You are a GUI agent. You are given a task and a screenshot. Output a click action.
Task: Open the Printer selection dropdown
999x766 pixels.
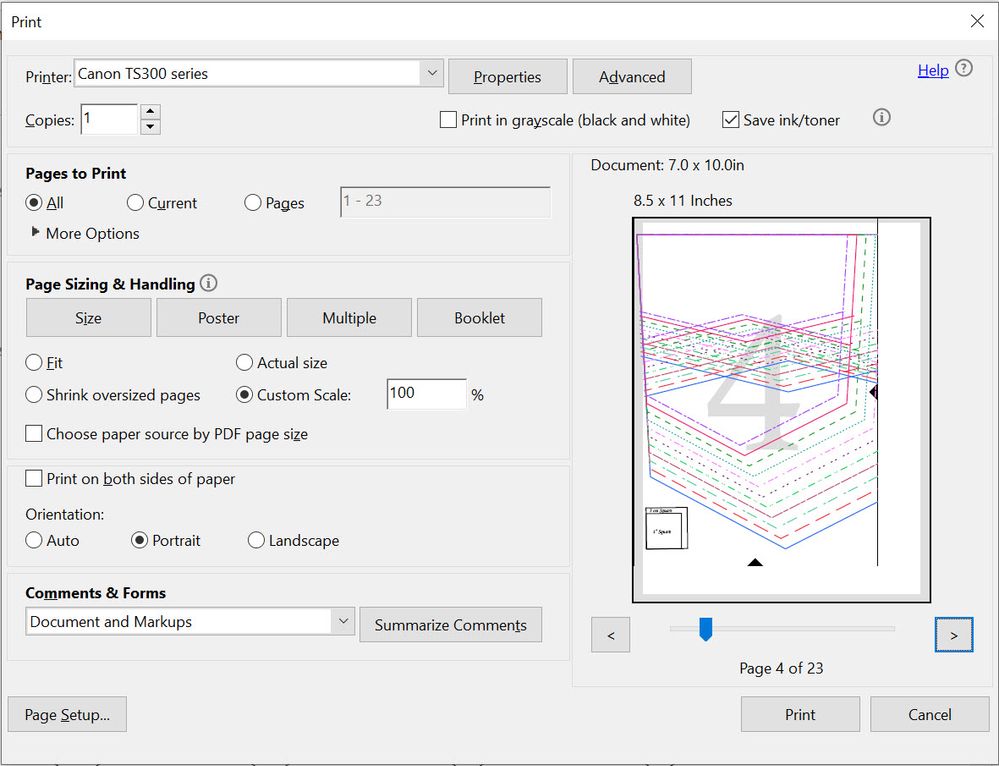pos(431,72)
